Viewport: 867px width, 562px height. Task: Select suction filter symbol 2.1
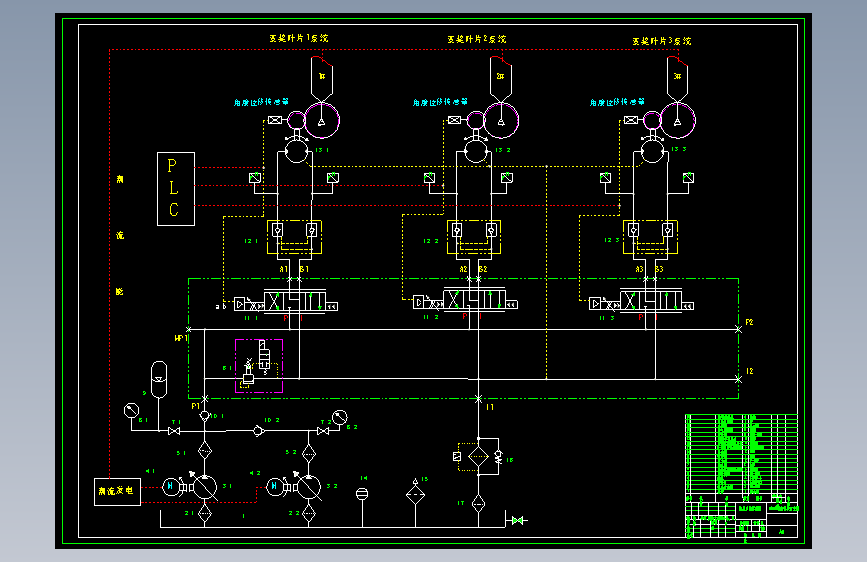205,513
